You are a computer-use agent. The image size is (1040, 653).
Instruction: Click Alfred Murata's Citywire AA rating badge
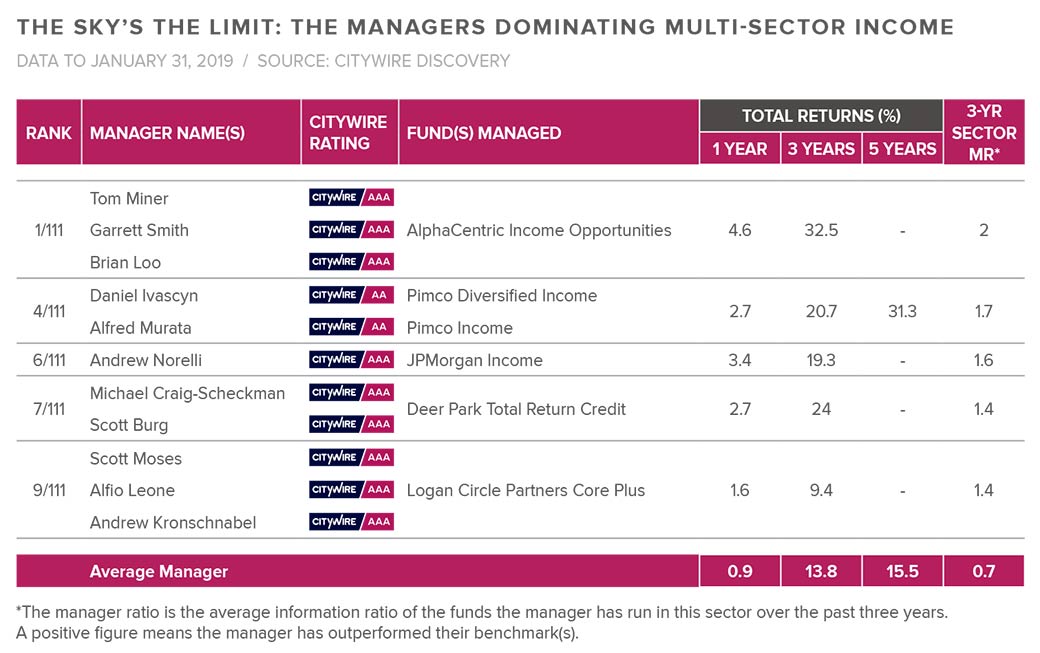(351, 327)
